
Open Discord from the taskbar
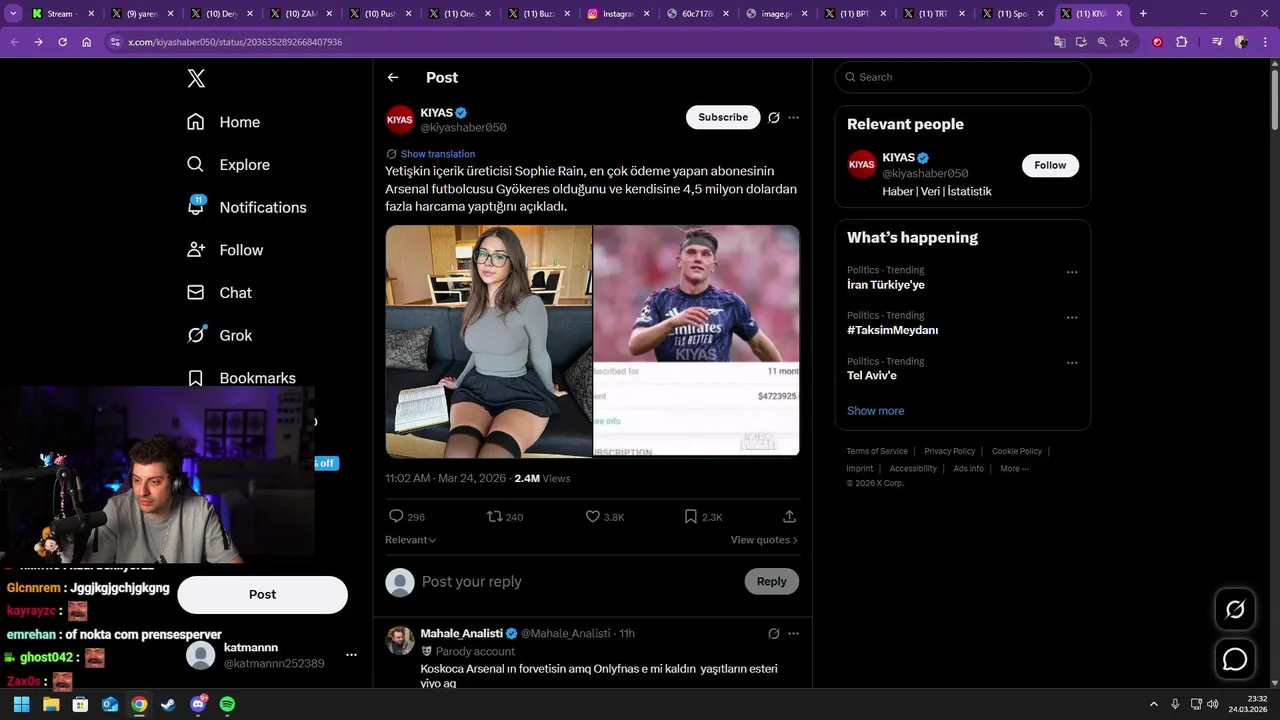pos(198,705)
